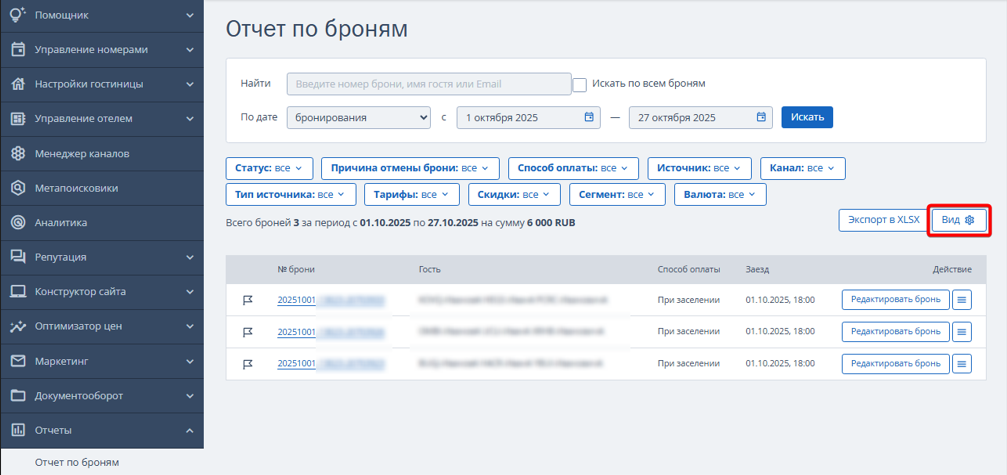Image resolution: width=1007 pixels, height=475 pixels.
Task: Open the Вид settings button
Action: [959, 220]
